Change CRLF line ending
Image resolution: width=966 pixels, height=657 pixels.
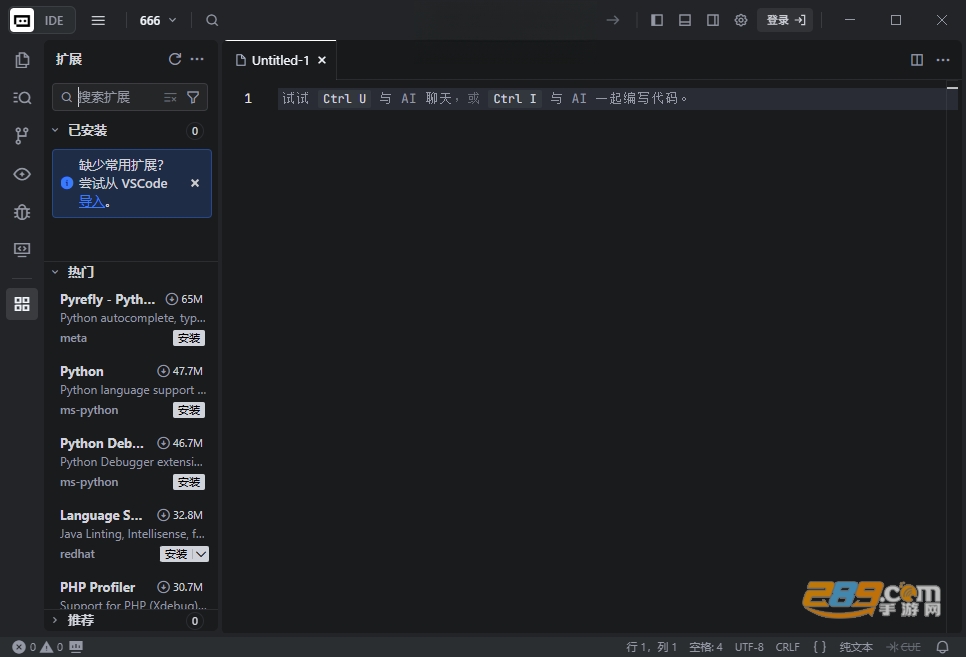click(787, 647)
